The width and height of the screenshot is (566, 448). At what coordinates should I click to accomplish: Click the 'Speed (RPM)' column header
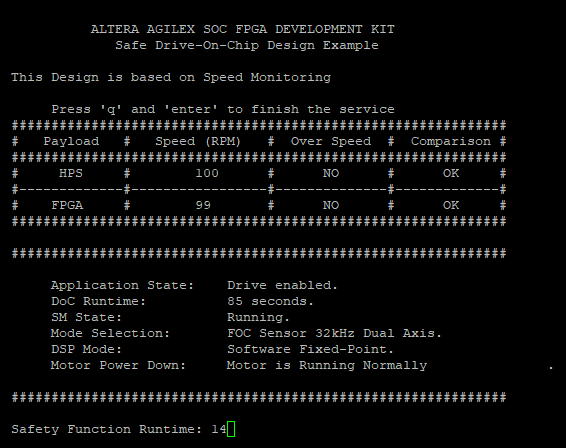point(198,142)
